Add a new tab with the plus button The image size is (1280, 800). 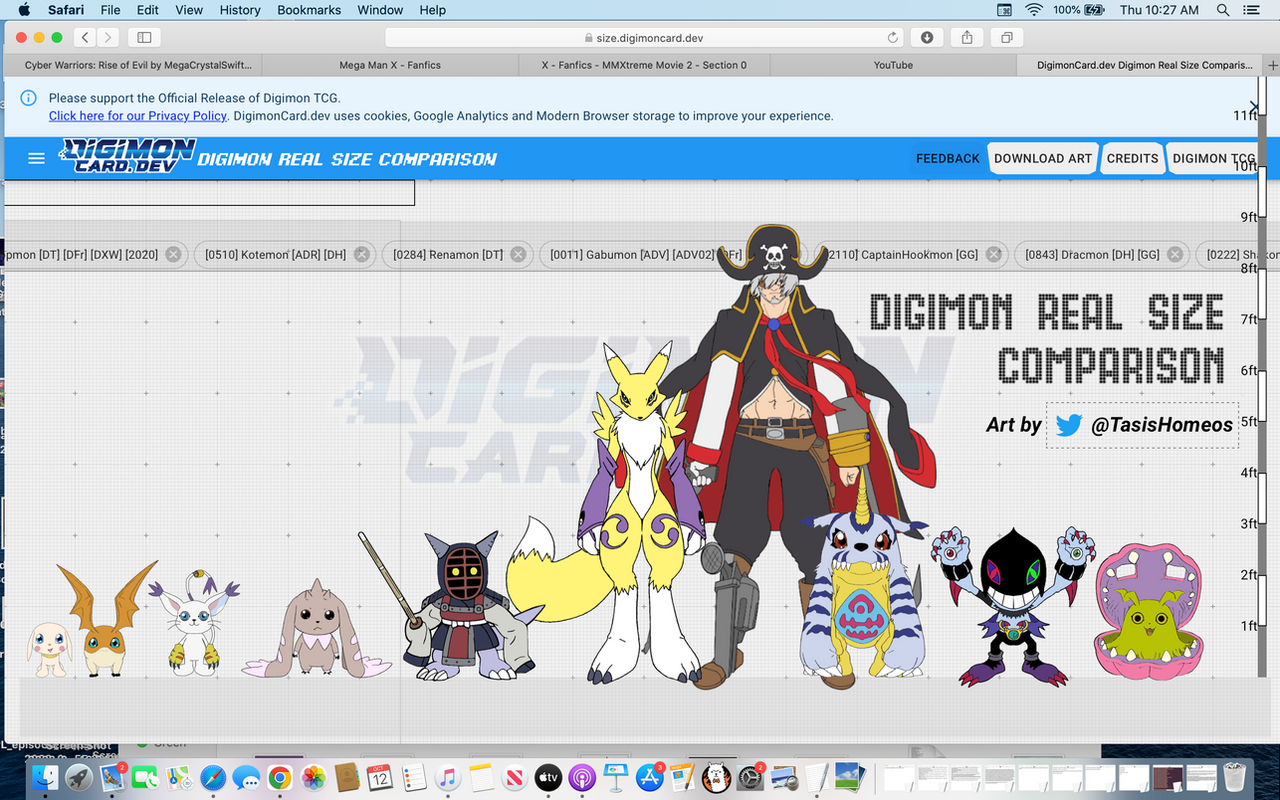tap(1272, 65)
